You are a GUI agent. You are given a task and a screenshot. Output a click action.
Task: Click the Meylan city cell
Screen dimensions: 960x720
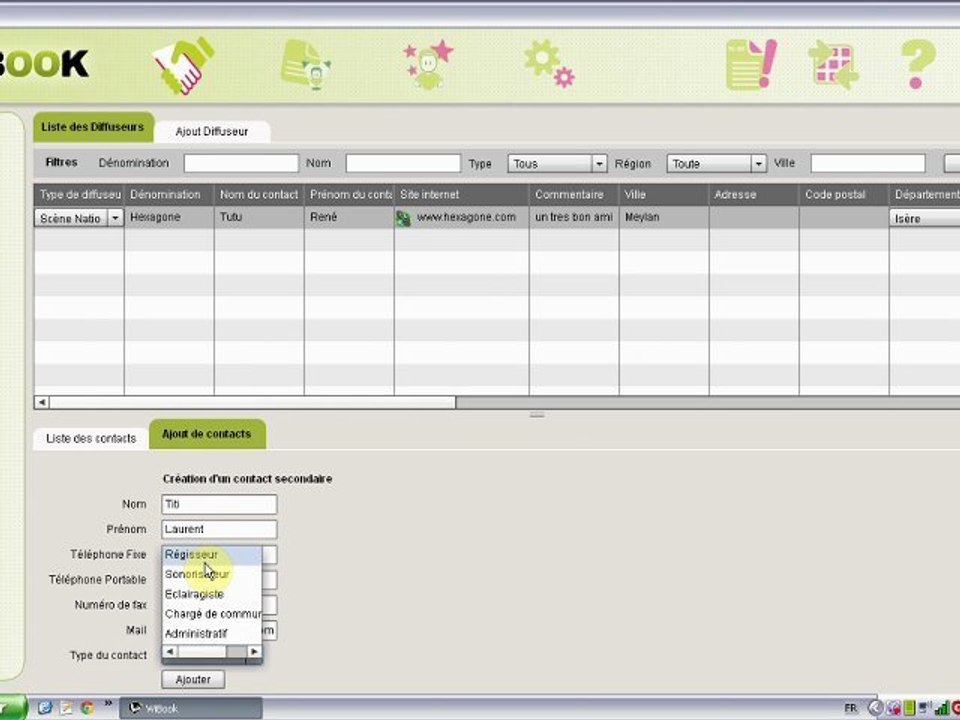664,218
